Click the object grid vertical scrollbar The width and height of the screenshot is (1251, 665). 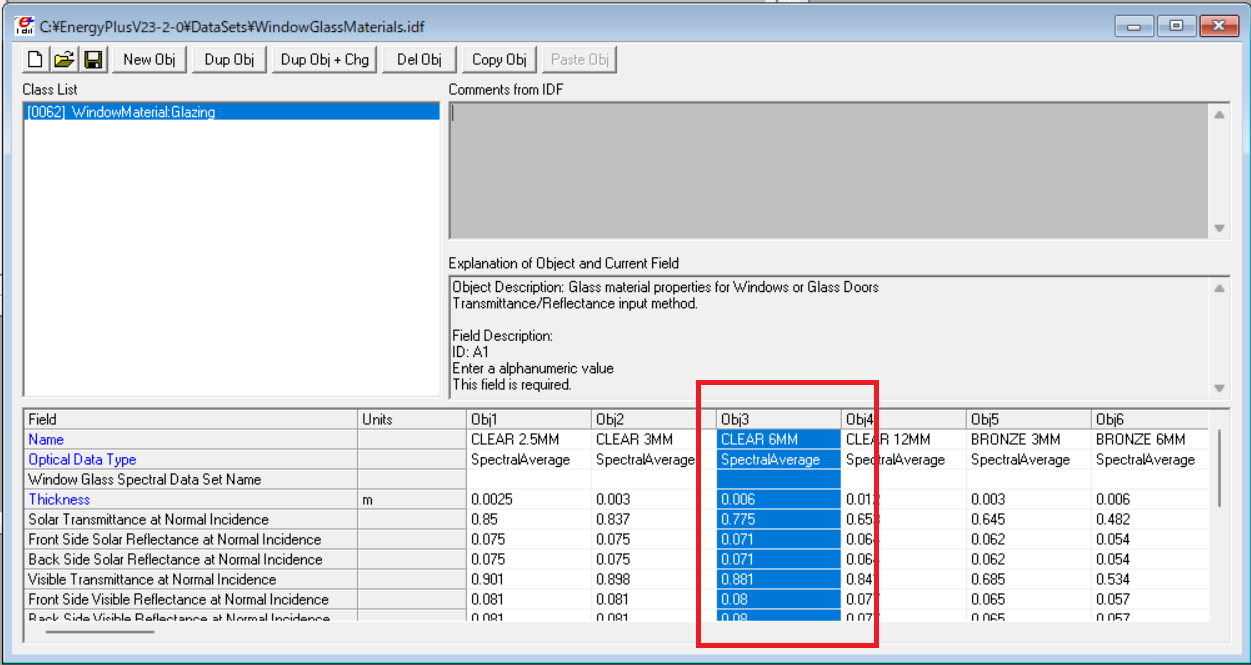pyautogui.click(x=1217, y=515)
